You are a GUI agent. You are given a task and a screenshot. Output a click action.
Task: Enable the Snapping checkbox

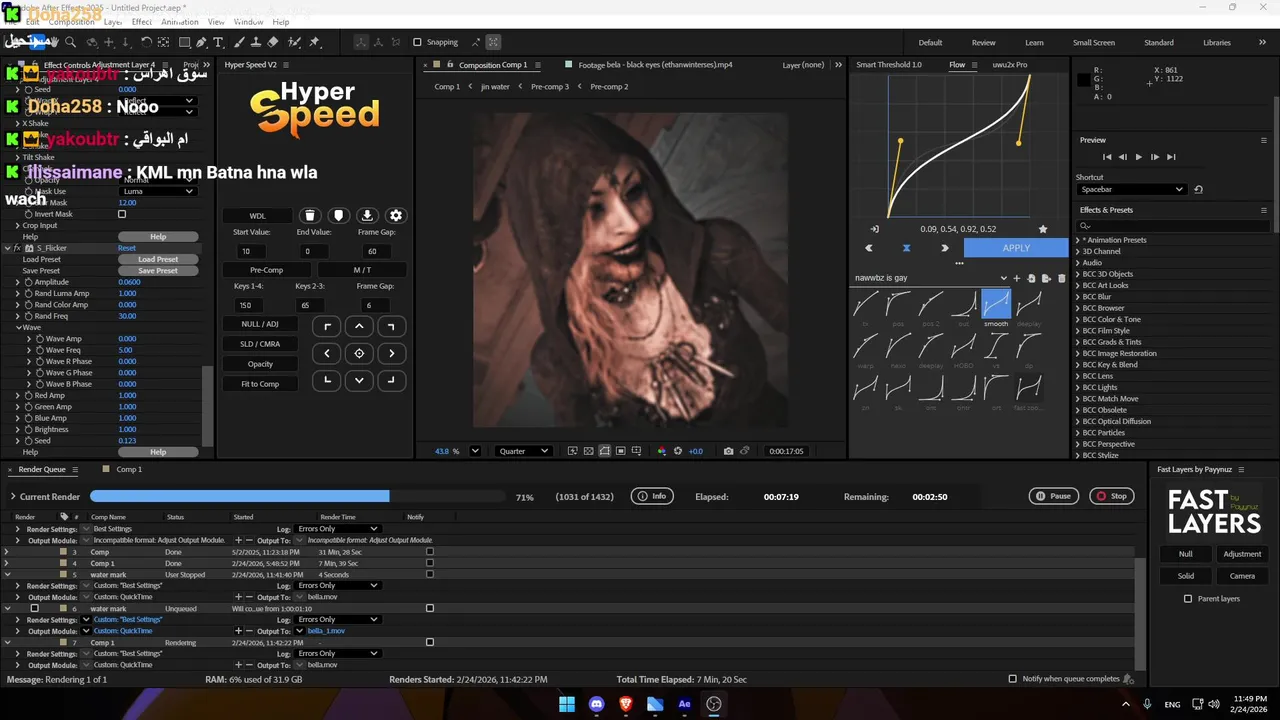(417, 42)
